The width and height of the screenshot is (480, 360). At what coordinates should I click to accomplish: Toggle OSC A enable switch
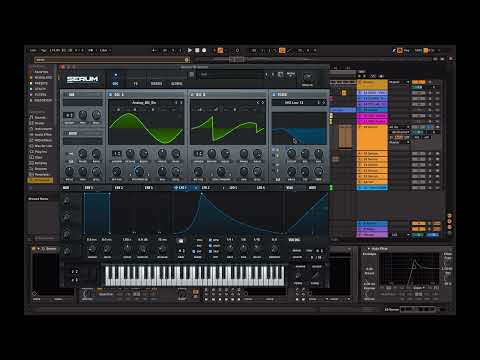point(110,94)
